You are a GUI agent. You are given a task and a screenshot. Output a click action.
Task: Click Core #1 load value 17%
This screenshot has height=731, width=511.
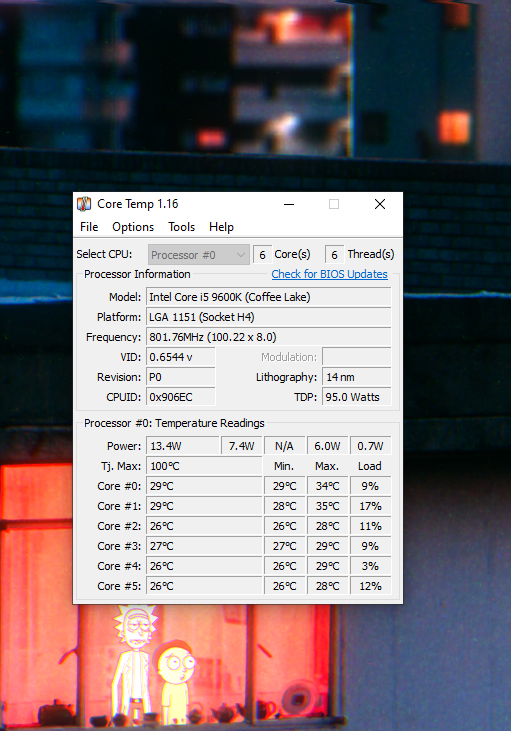[x=371, y=506]
